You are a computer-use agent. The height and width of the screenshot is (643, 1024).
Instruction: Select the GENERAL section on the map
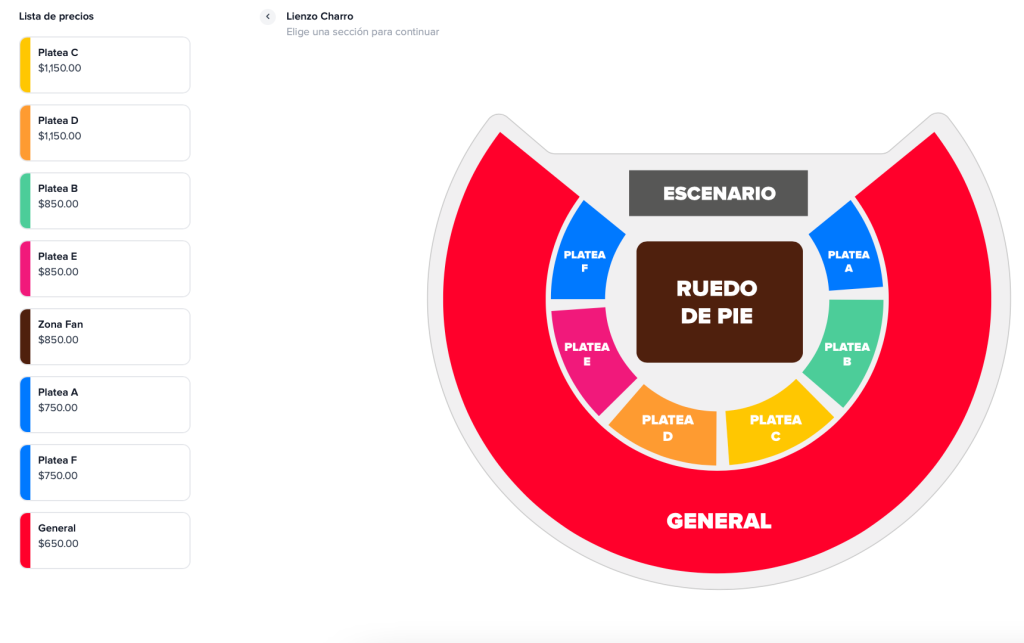click(x=718, y=521)
